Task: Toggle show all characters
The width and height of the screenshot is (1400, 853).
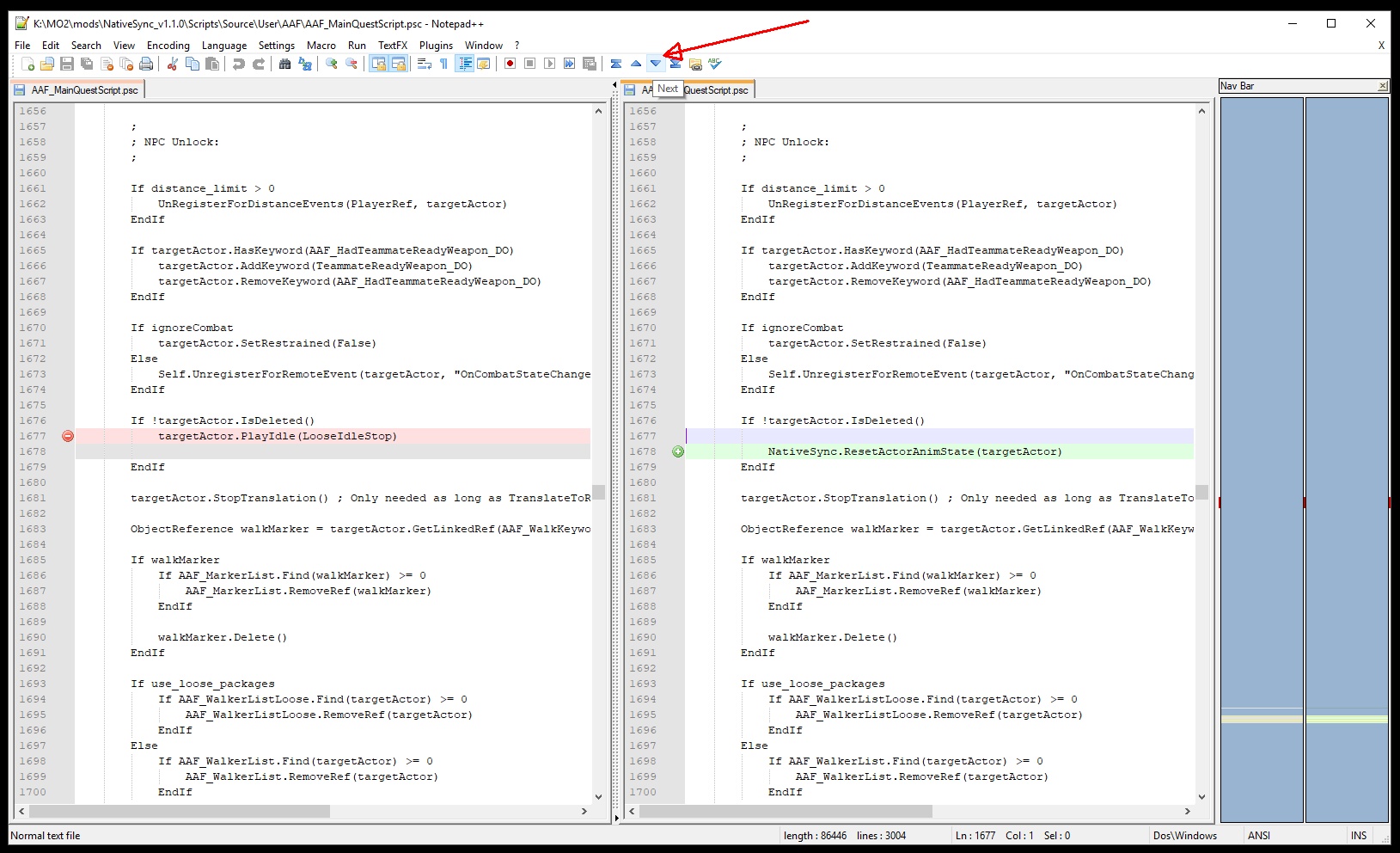Action: click(443, 63)
